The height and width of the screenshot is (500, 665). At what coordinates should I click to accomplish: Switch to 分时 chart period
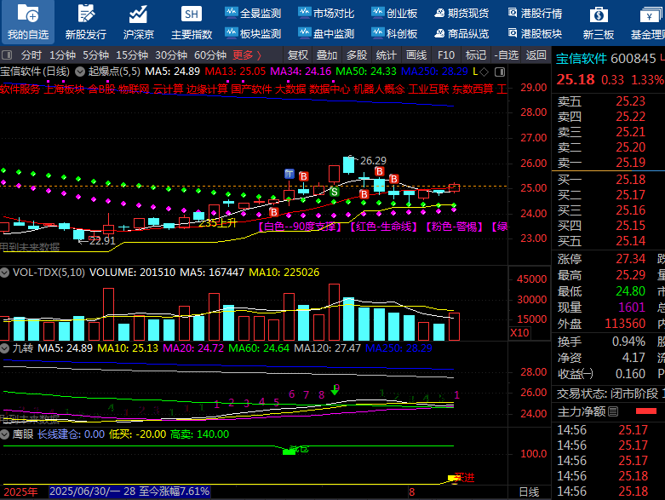[x=31, y=55]
